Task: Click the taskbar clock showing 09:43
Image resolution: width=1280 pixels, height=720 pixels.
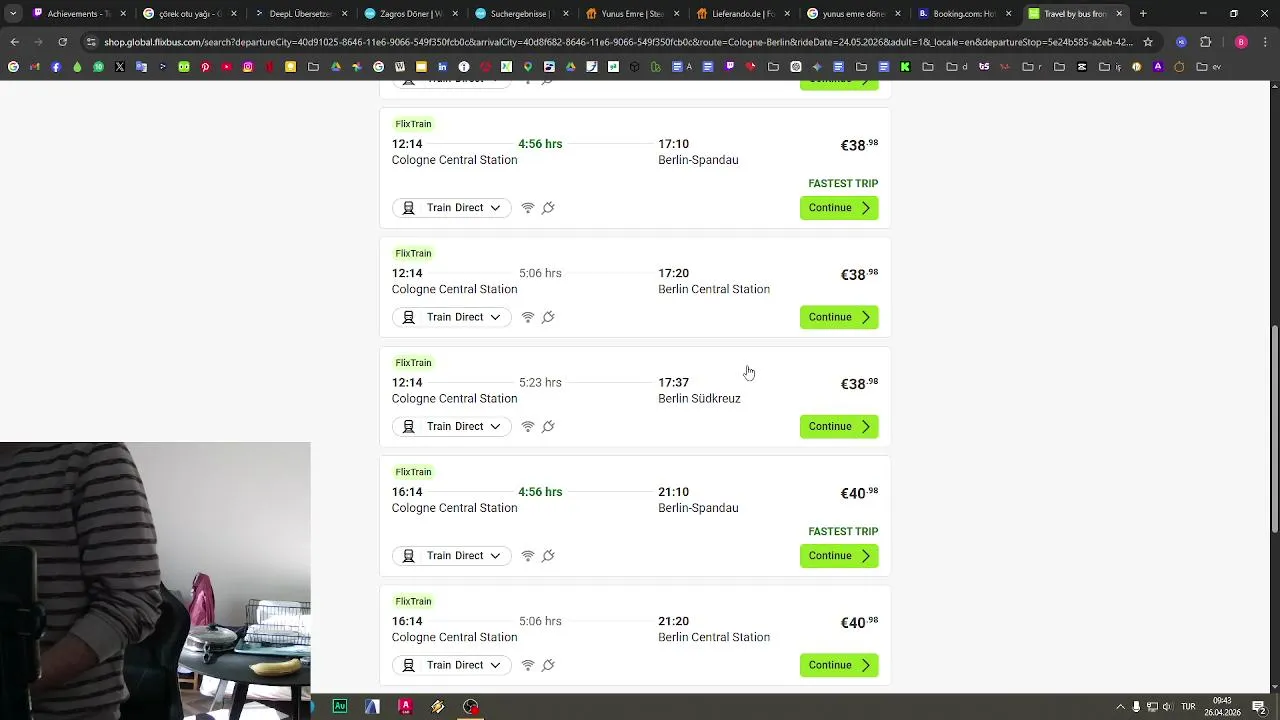Action: 1221,706
